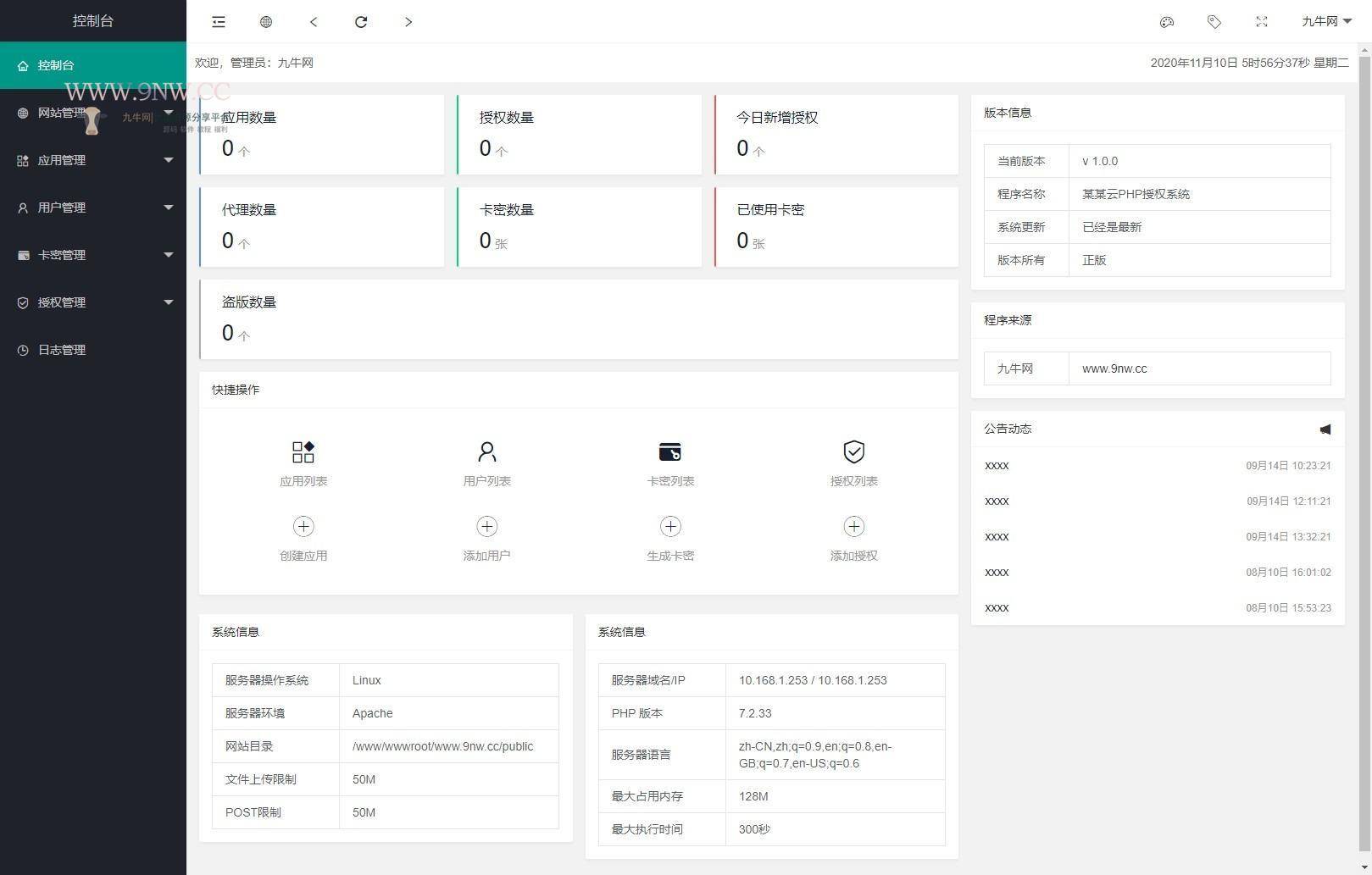The width and height of the screenshot is (1372, 875).
Task: Click the 128M memory value
Action: pyautogui.click(x=753, y=796)
